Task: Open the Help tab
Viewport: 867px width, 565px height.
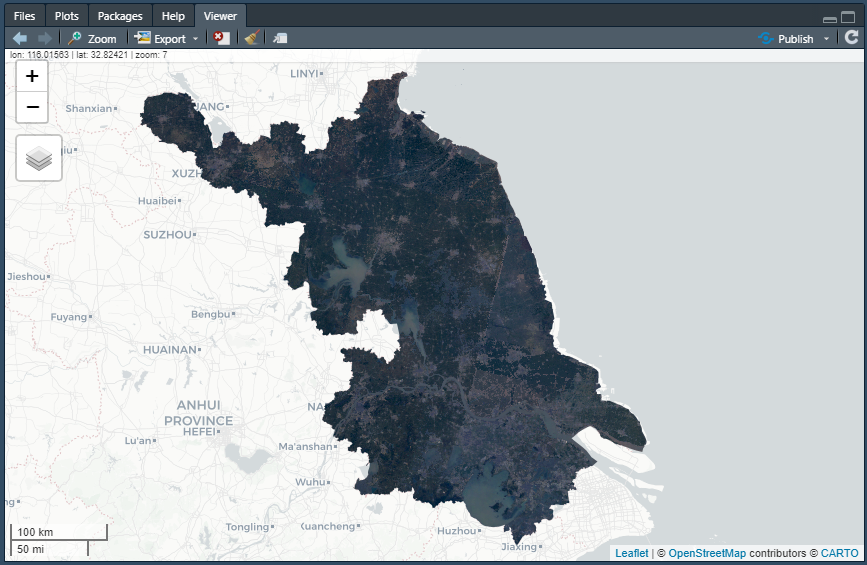Action: click(x=173, y=16)
